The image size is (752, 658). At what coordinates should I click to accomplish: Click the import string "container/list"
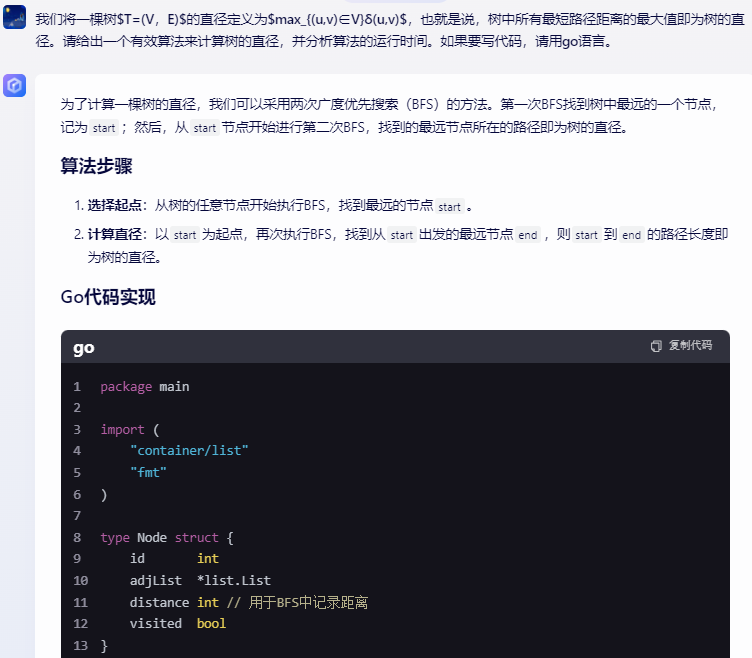189,451
